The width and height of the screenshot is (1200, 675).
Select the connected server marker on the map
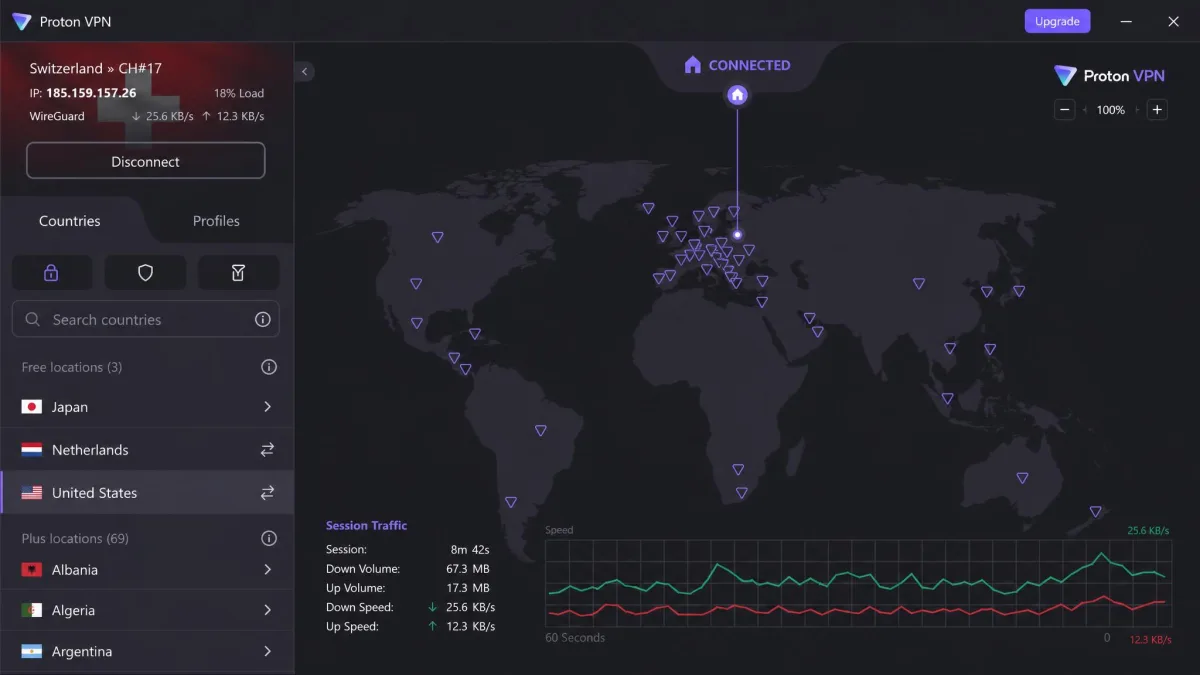click(x=738, y=235)
